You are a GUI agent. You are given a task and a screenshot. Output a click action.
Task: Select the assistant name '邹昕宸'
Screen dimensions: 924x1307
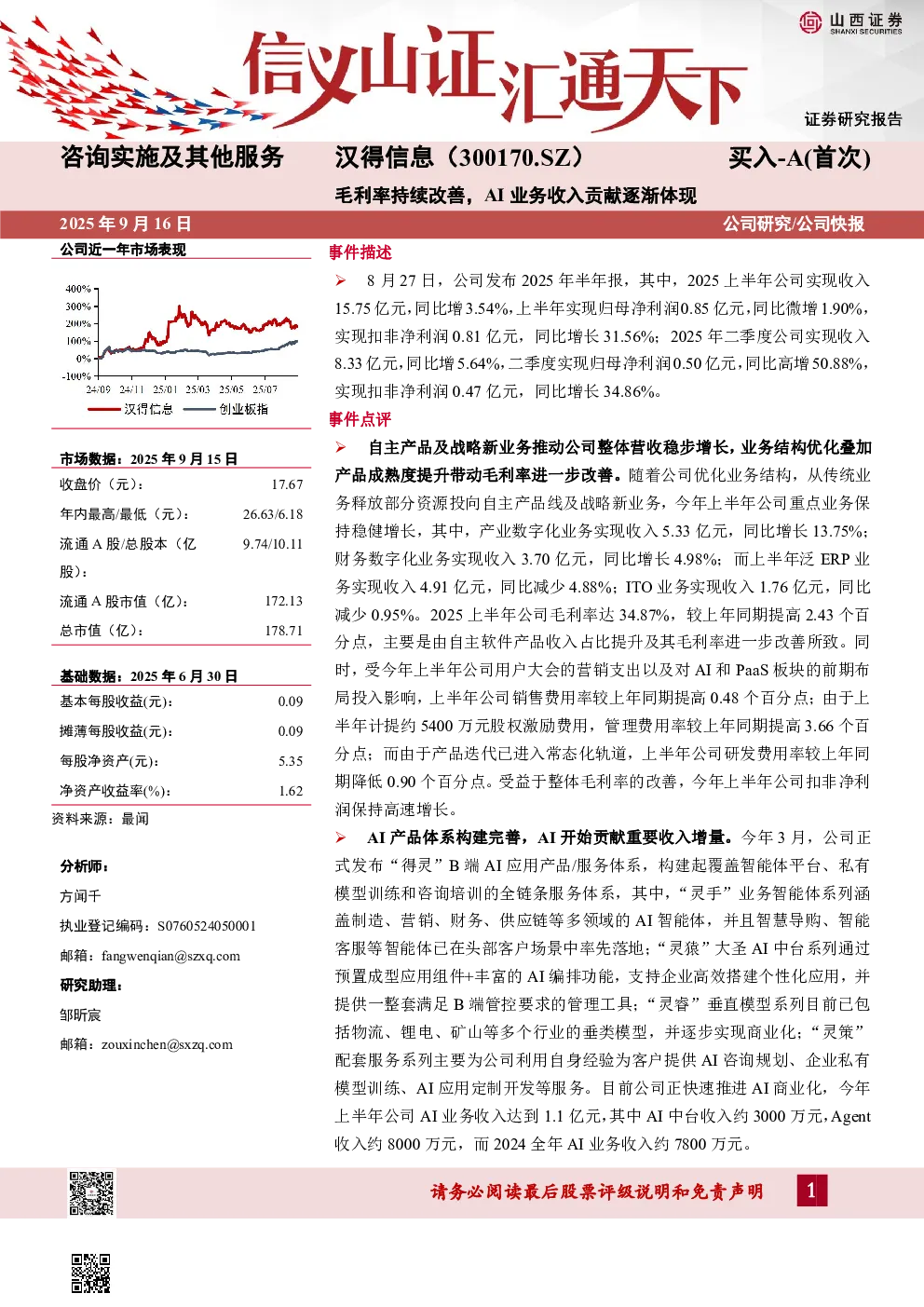[81, 1015]
